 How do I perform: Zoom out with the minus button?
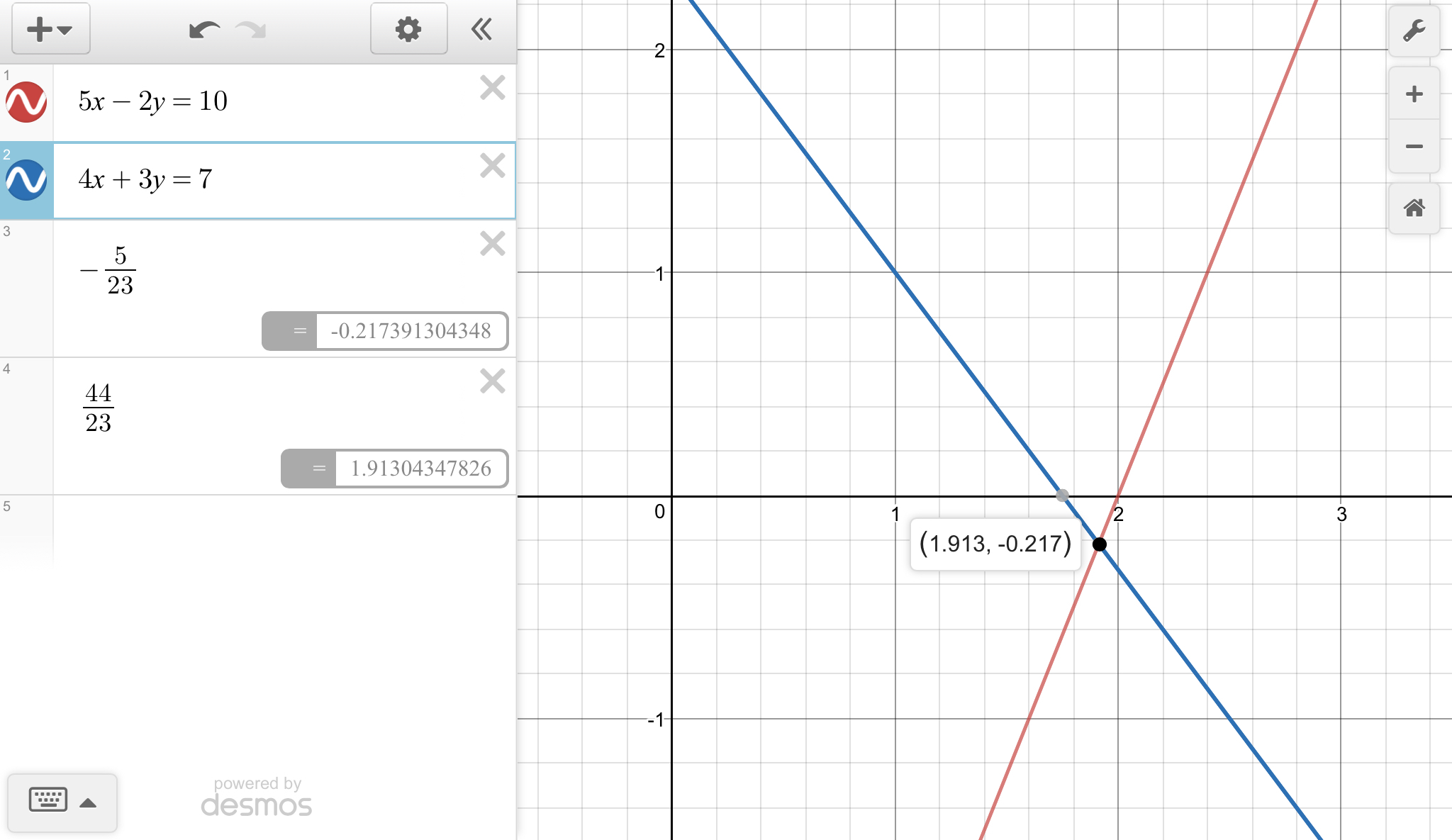[x=1414, y=147]
